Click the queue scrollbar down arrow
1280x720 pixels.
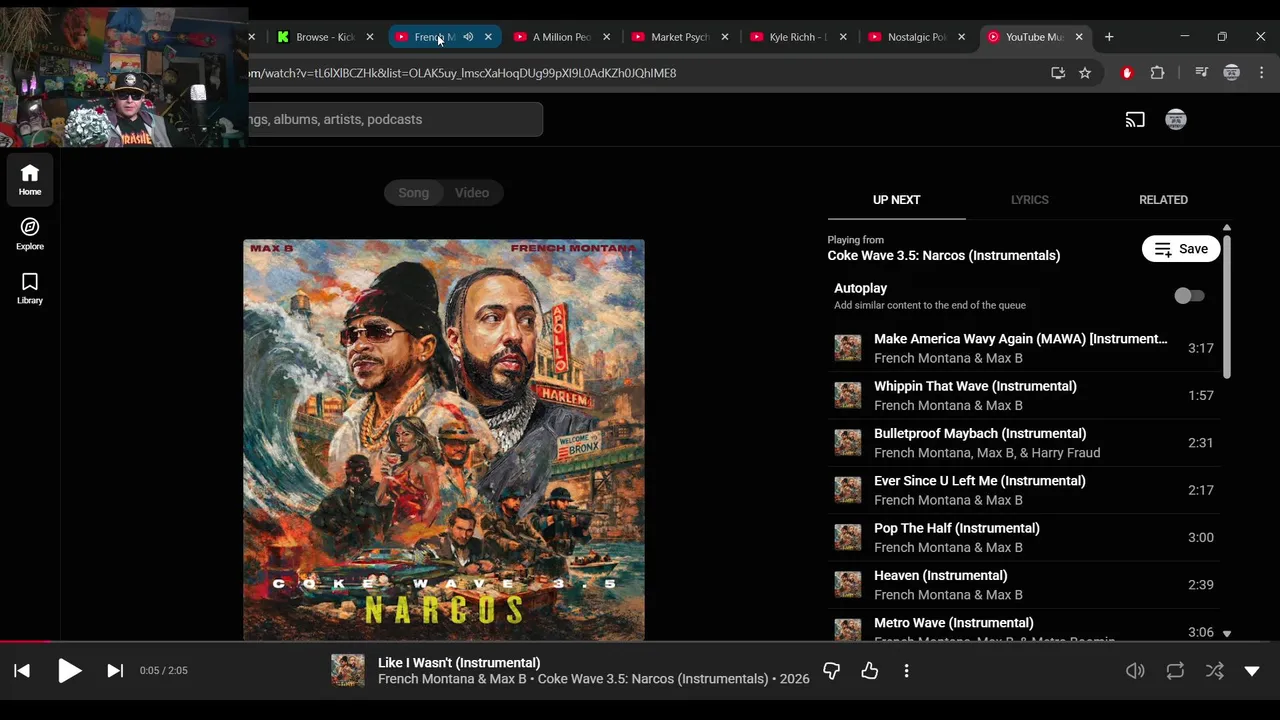point(1227,633)
